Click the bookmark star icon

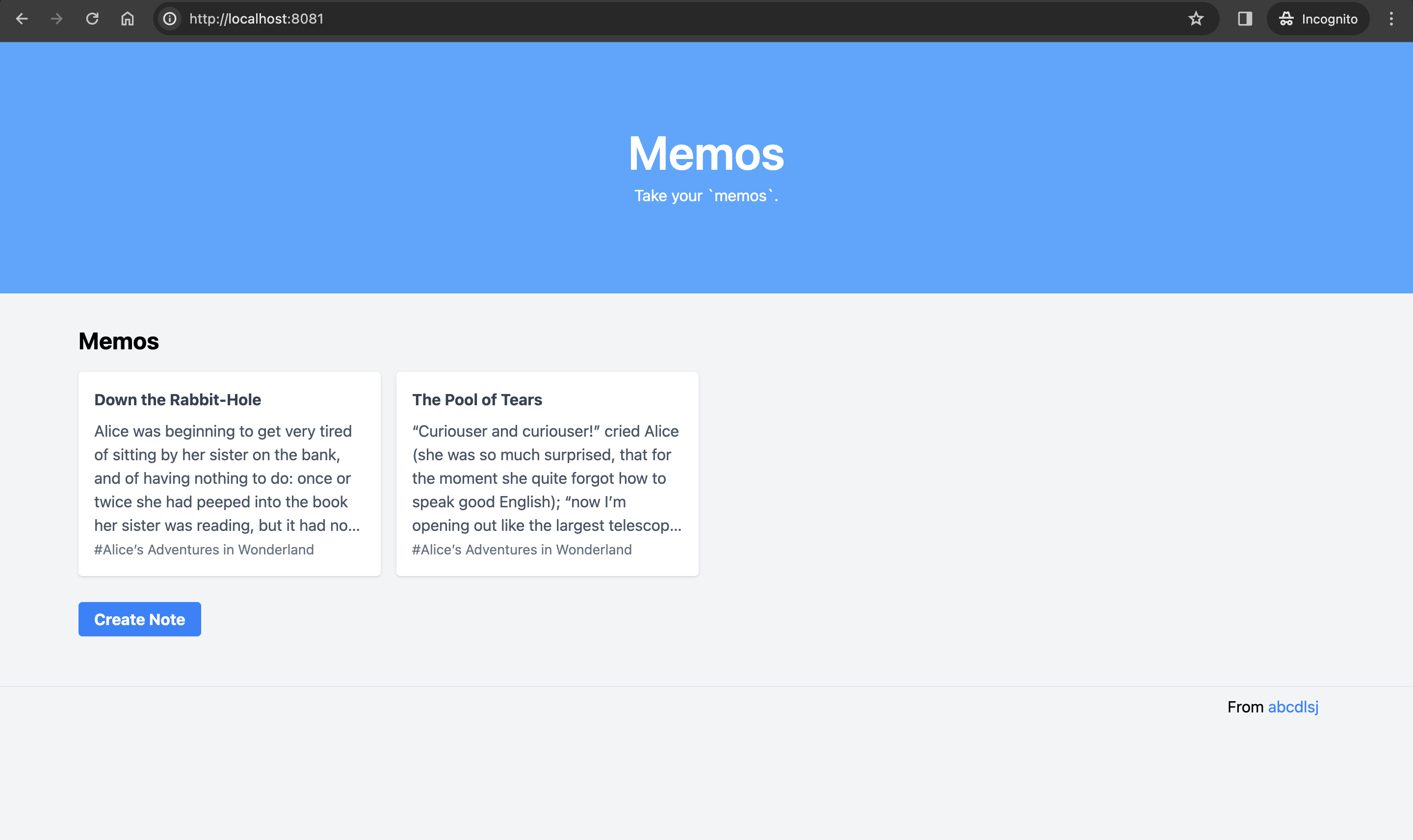click(1197, 18)
